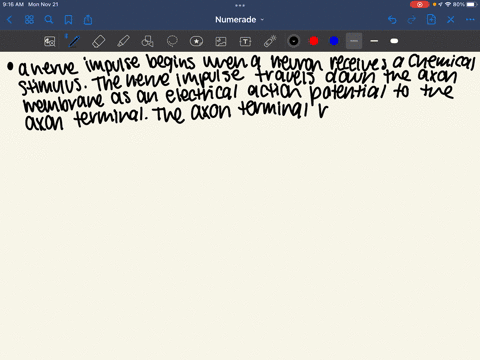The height and width of the screenshot is (360, 480).
Task: Undo the last stroke
Action: [x=392, y=20]
